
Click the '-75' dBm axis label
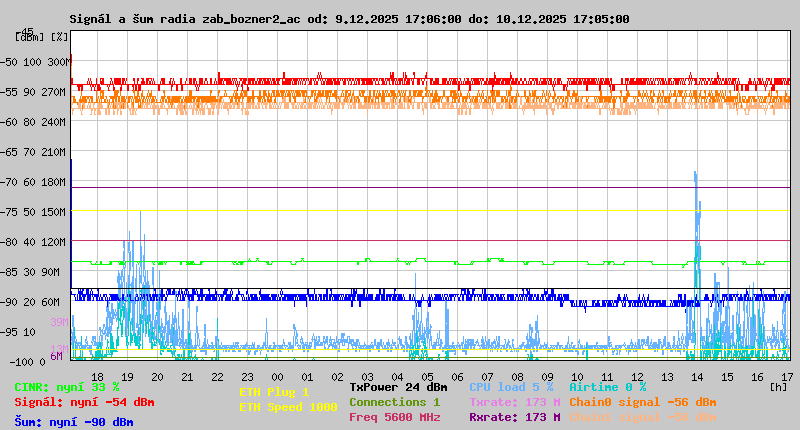coord(9,212)
